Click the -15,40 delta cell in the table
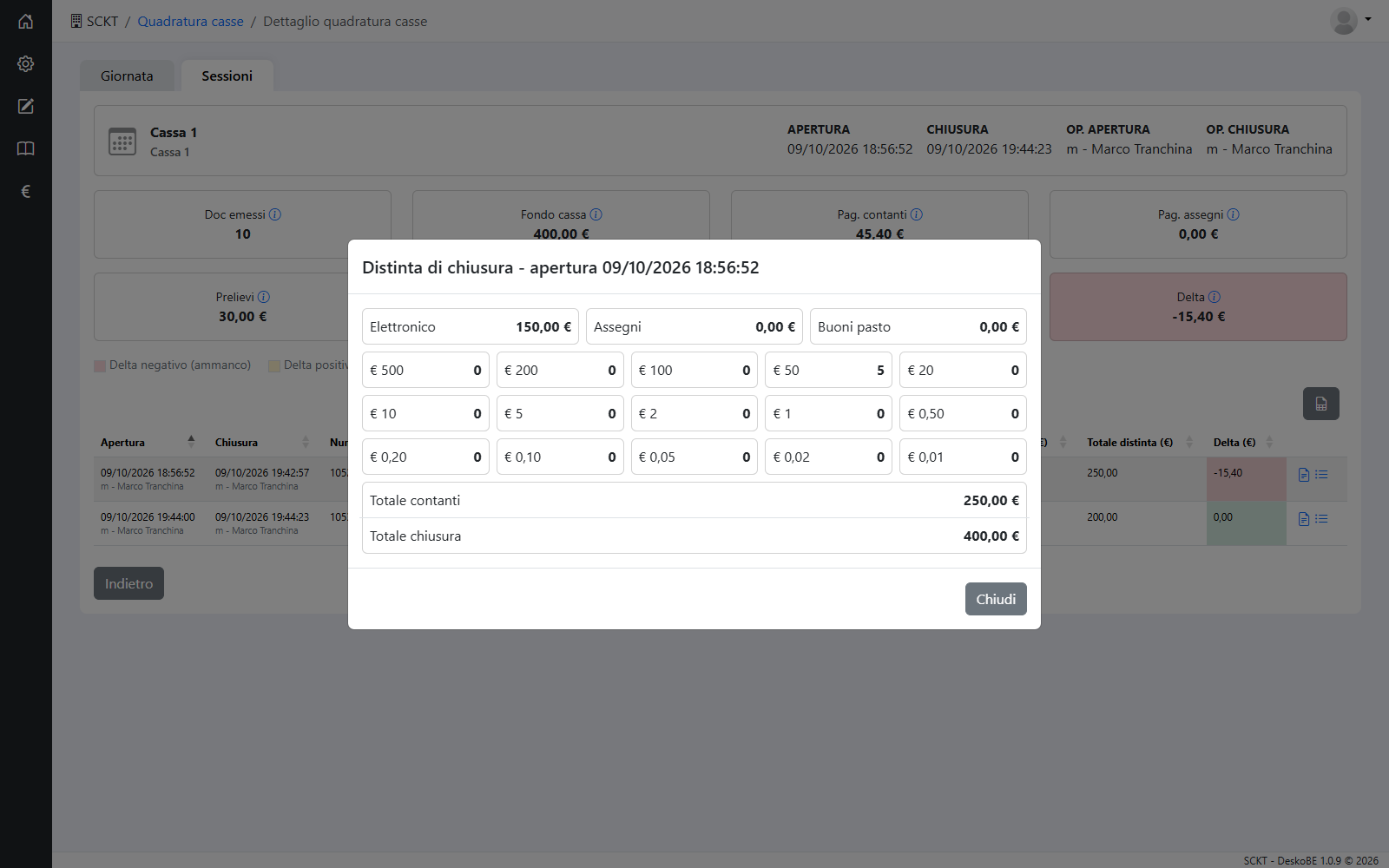 tap(1246, 479)
